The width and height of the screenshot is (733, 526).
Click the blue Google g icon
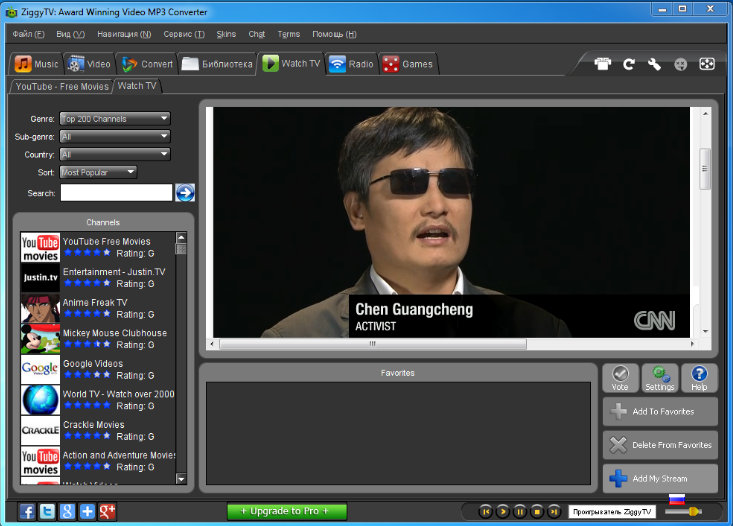tap(67, 512)
